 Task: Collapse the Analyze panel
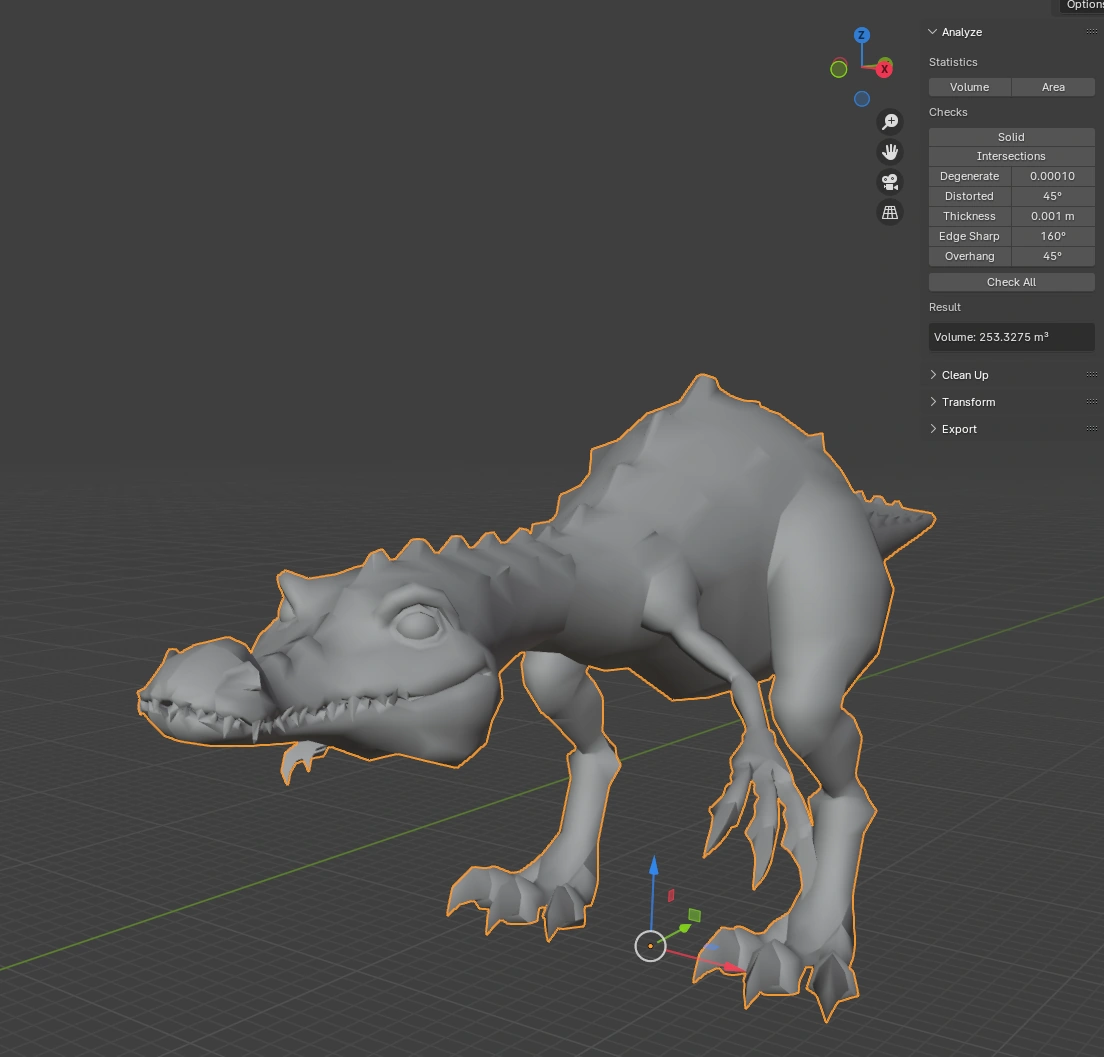point(955,32)
